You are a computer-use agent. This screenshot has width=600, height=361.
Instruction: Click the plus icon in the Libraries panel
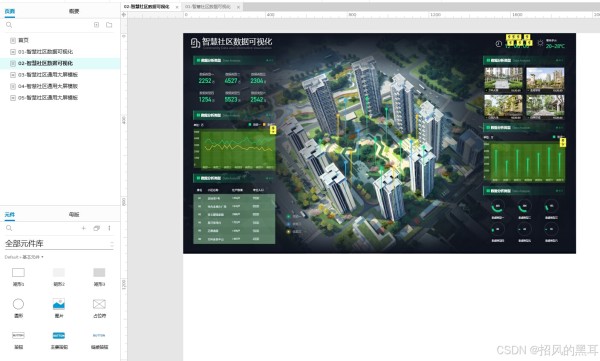[83, 228]
